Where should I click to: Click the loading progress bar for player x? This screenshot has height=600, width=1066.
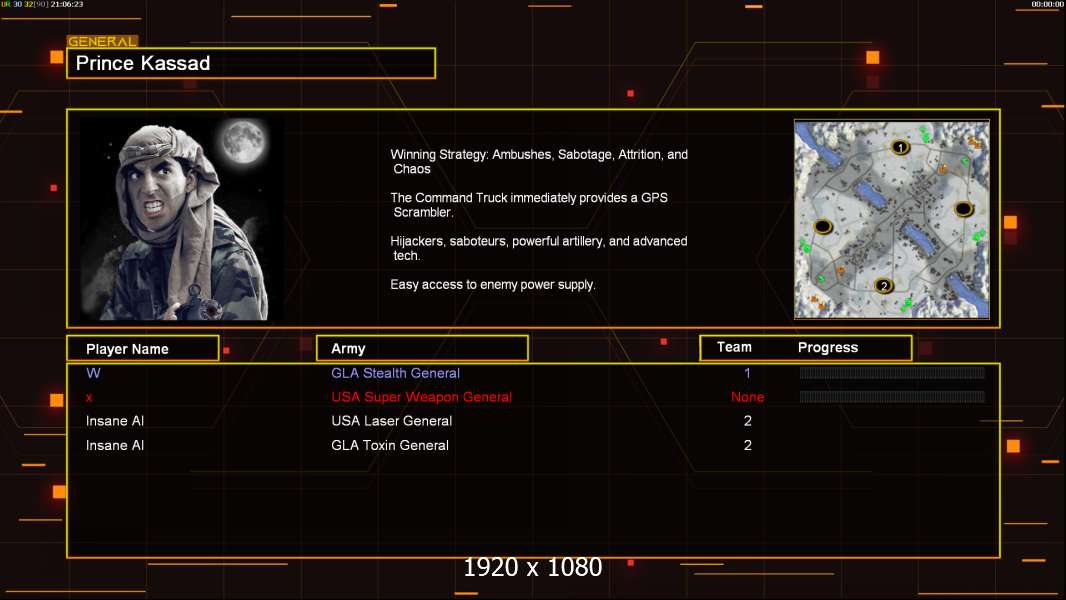click(892, 397)
